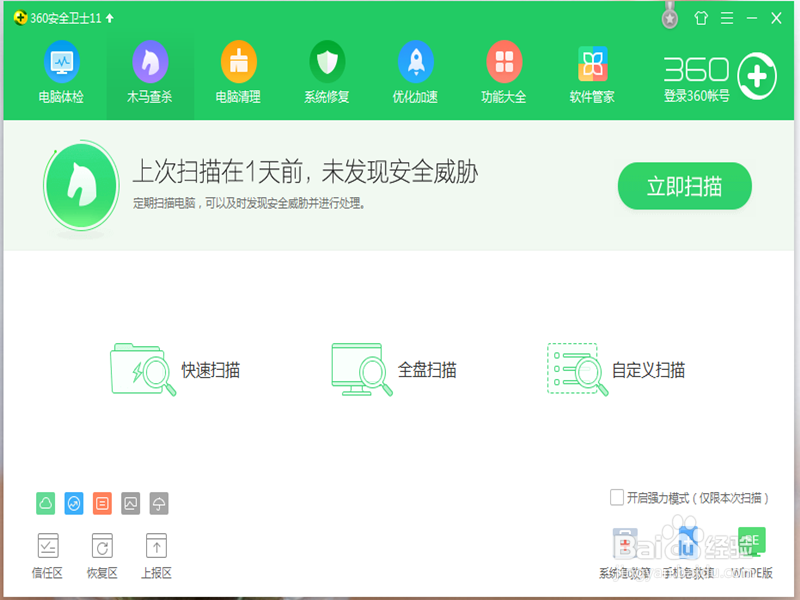Open the 恢复区 restore zone
The height and width of the screenshot is (600, 800).
tap(102, 556)
